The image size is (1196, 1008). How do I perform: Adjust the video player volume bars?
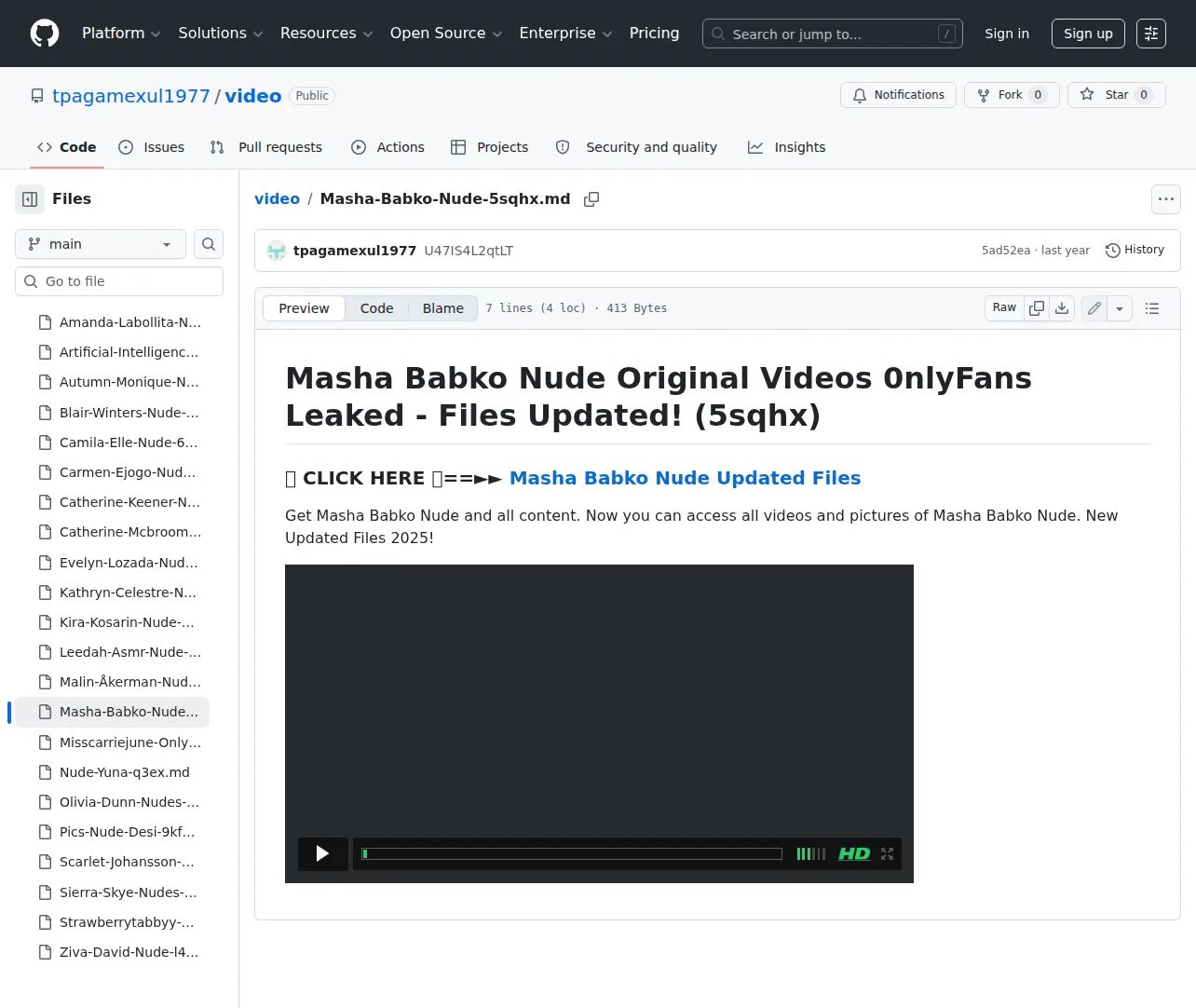(810, 853)
